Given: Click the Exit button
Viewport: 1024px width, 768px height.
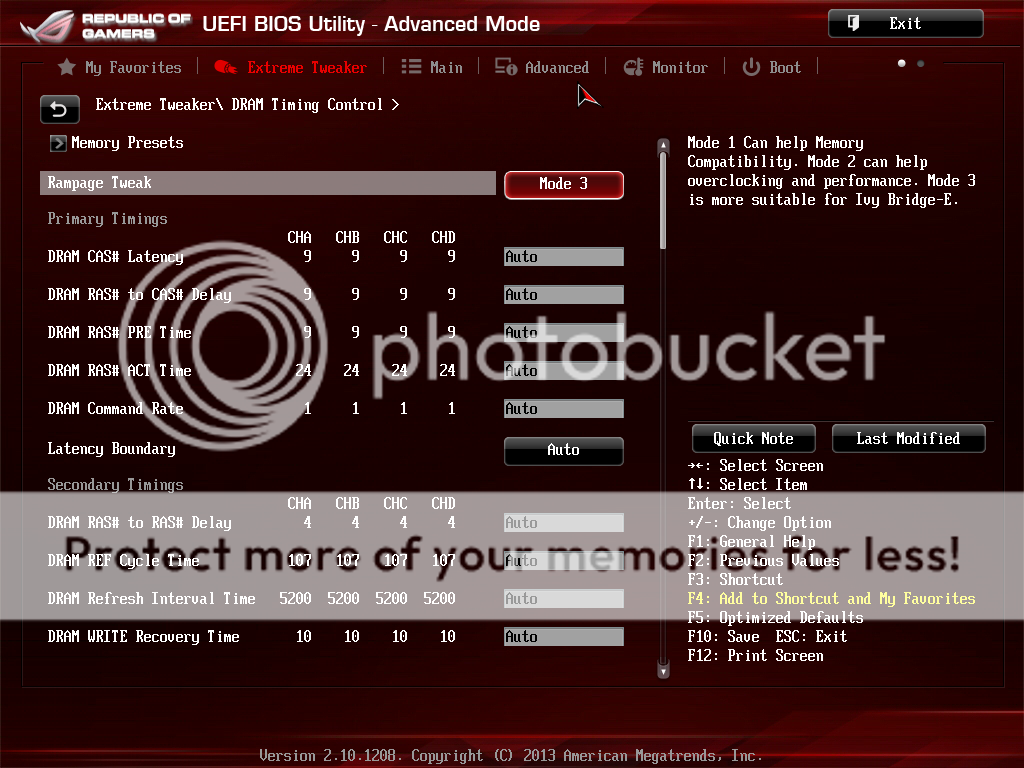Looking at the screenshot, I should coord(905,24).
